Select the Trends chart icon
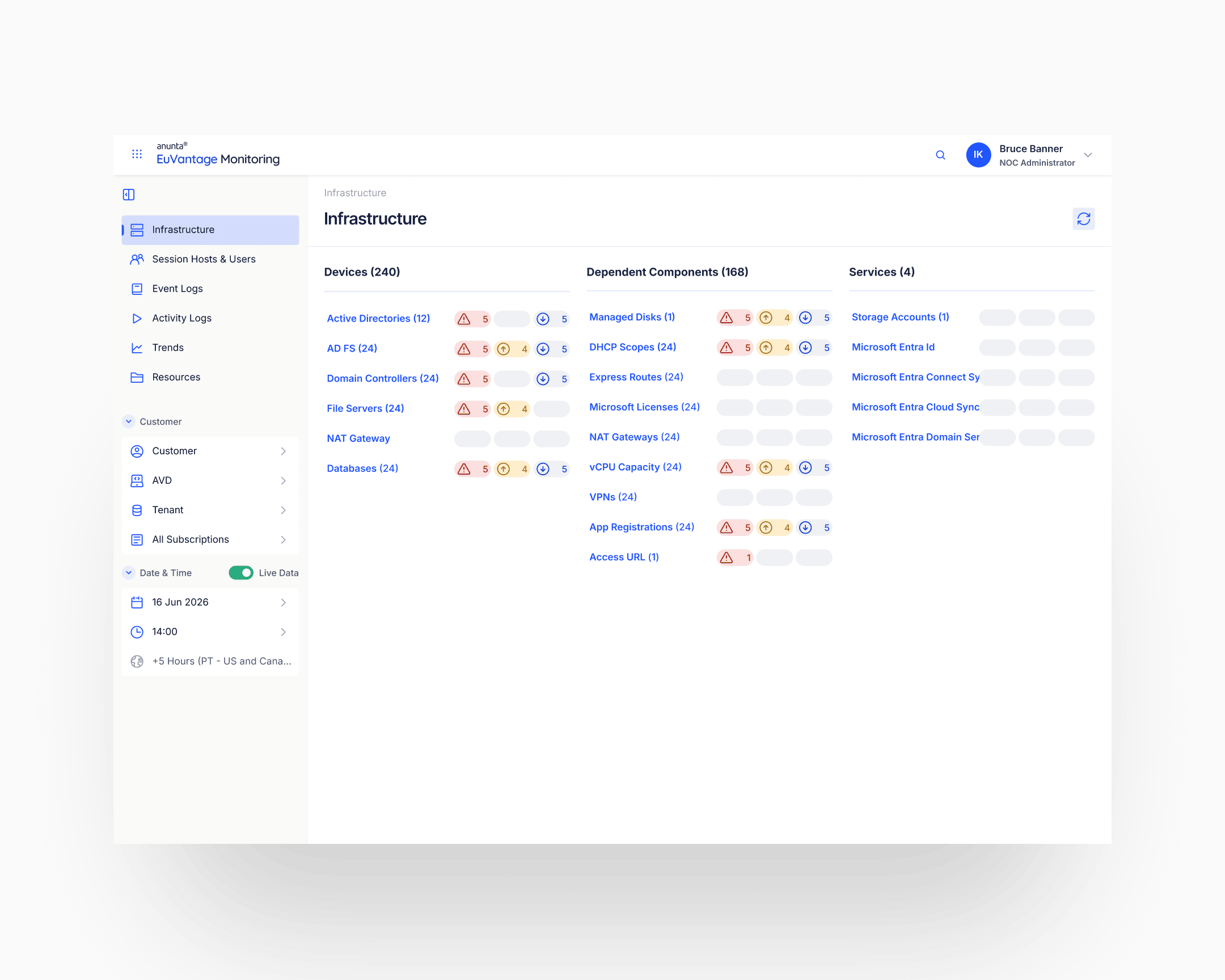Screen dimensions: 1225x980 pyautogui.click(x=137, y=347)
